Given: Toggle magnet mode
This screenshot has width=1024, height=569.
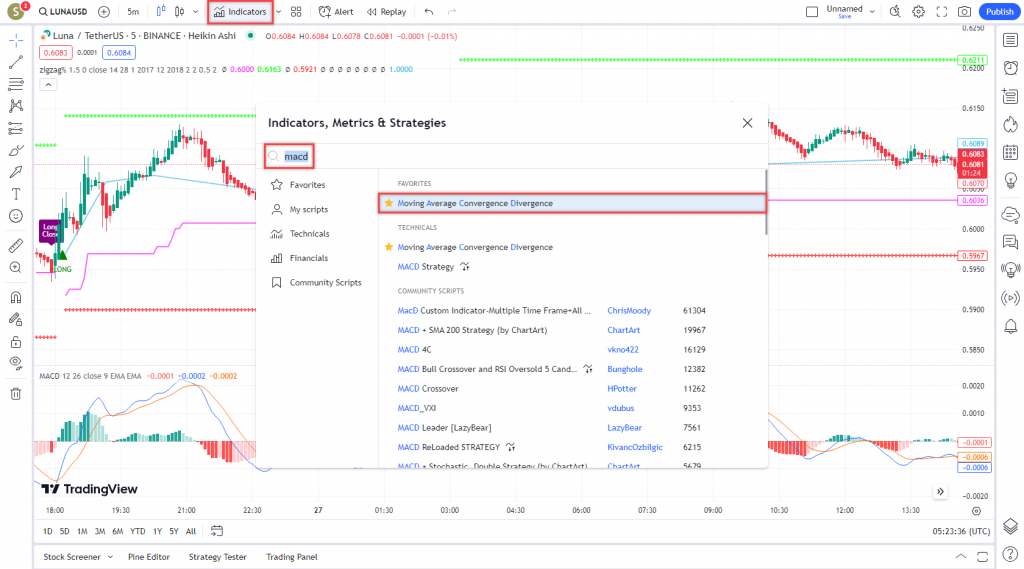Looking at the screenshot, I should [16, 297].
